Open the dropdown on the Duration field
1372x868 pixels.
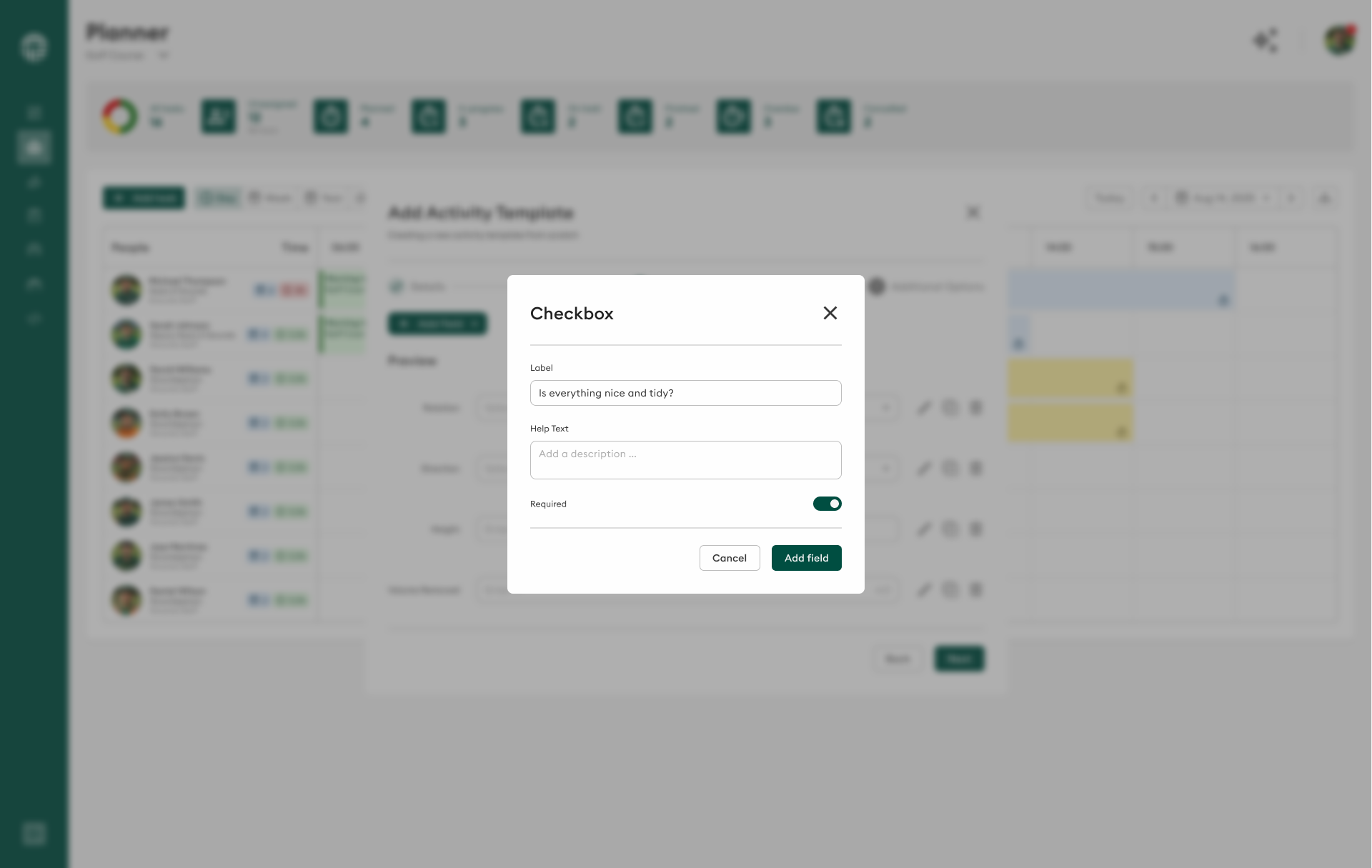[886, 469]
